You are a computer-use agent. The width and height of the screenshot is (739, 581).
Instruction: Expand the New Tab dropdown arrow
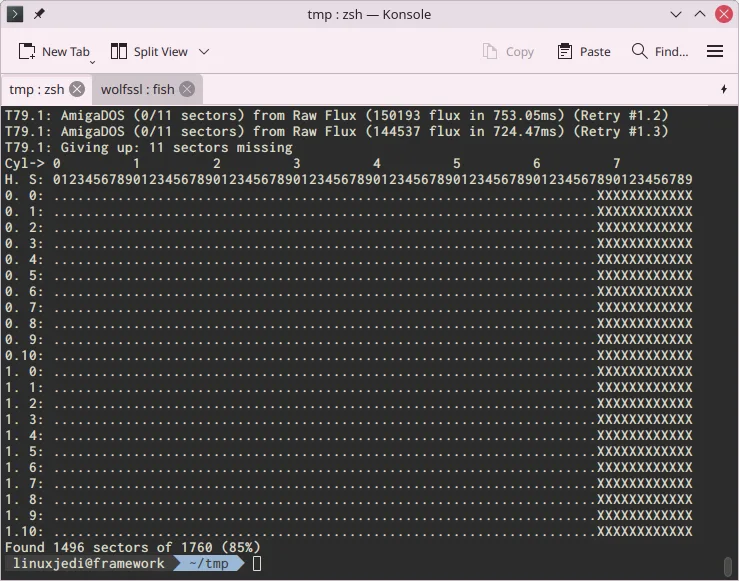tap(92, 62)
